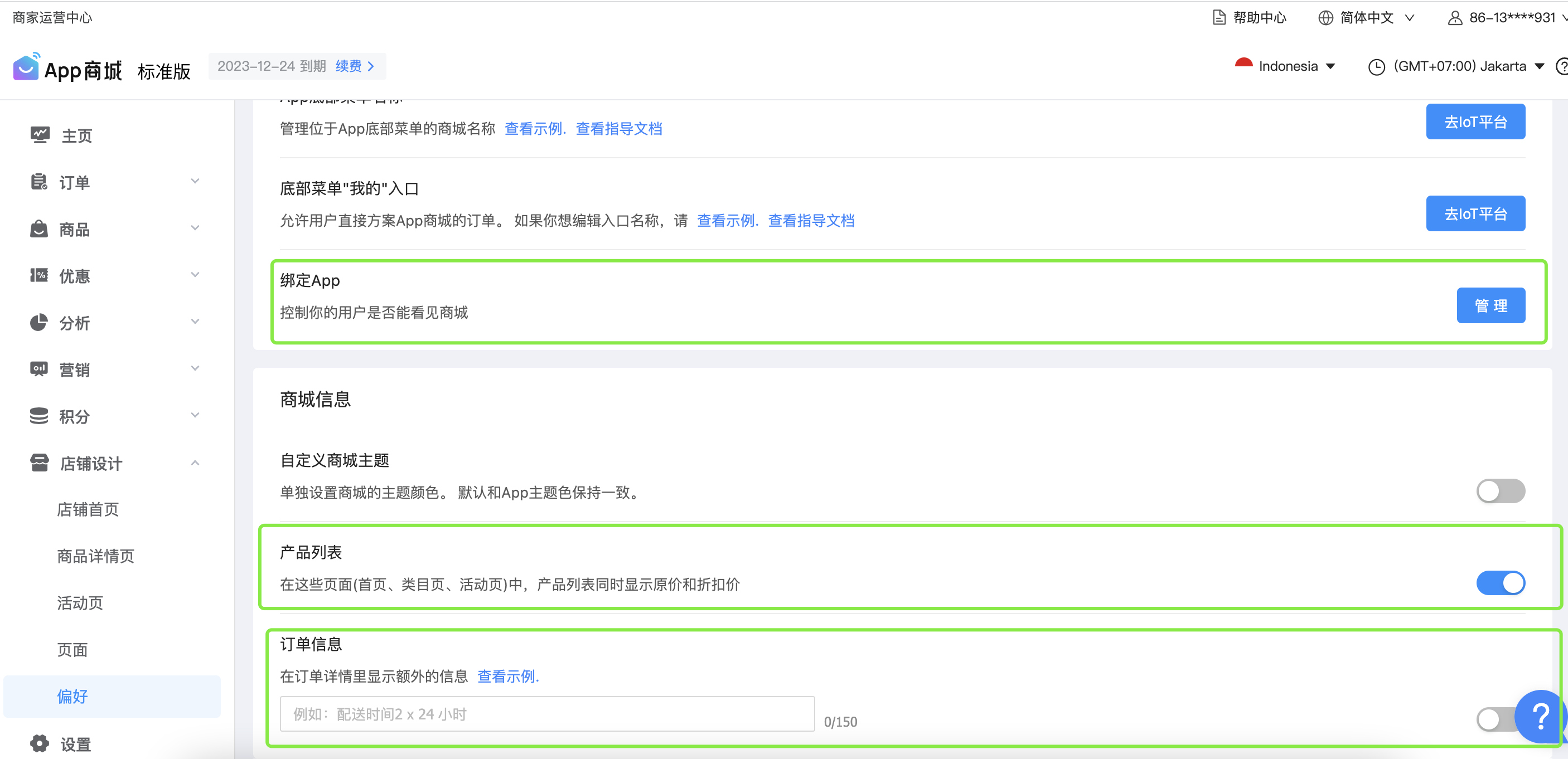Open 查看示例 for "我的"入口 row
The image size is (1568, 759).
pyautogui.click(x=727, y=220)
